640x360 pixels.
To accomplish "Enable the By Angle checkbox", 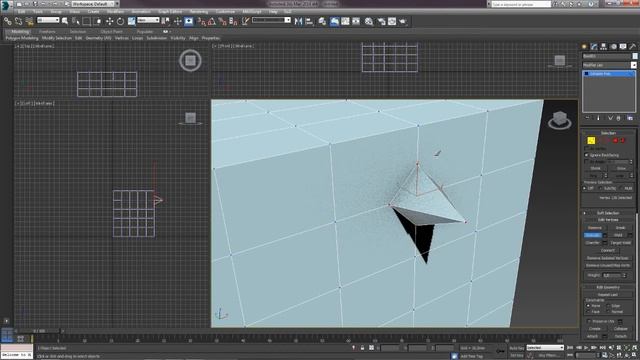I will 587,162.
